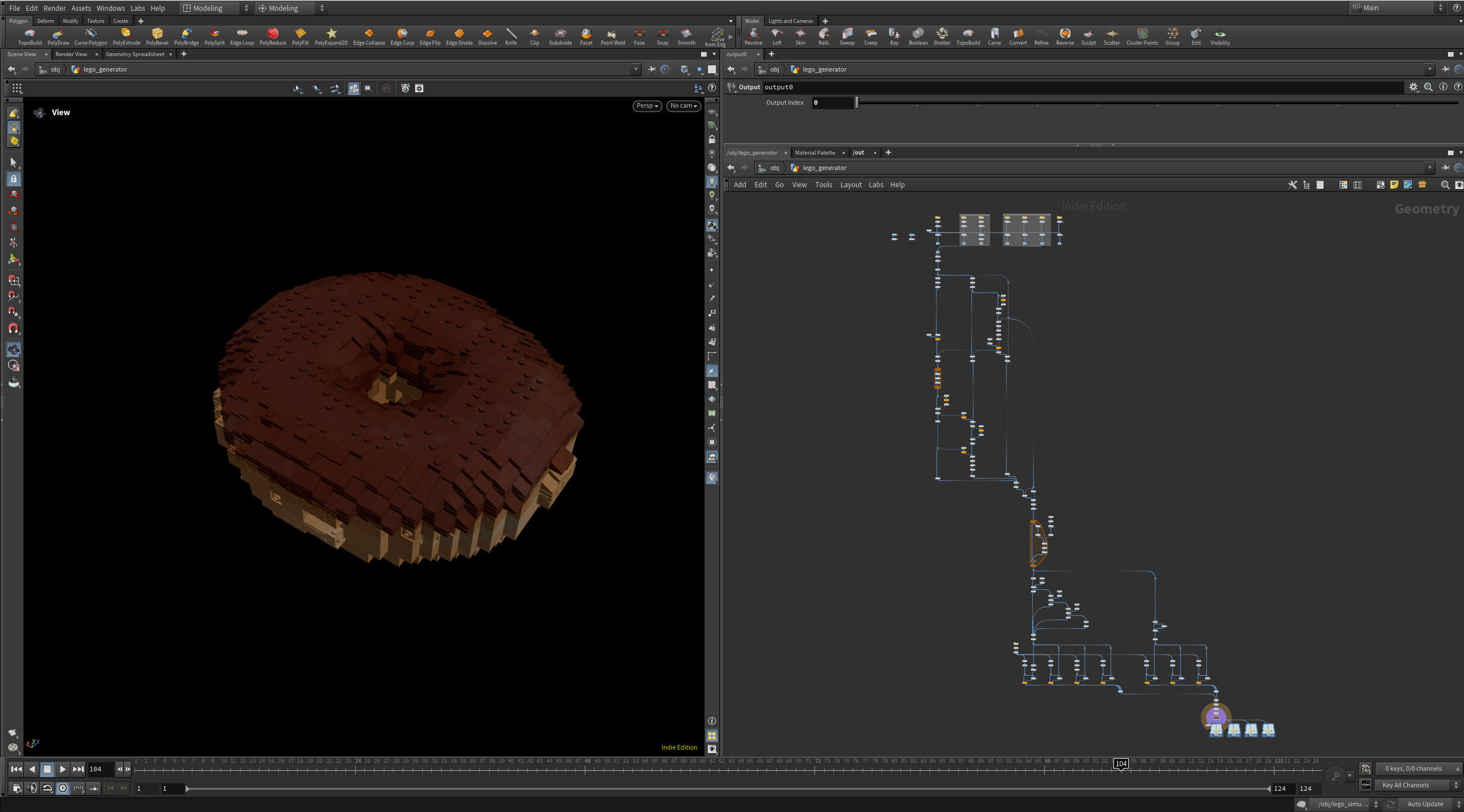This screenshot has width=1464, height=812.
Task: Click the Subdivide tool
Action: point(560,37)
